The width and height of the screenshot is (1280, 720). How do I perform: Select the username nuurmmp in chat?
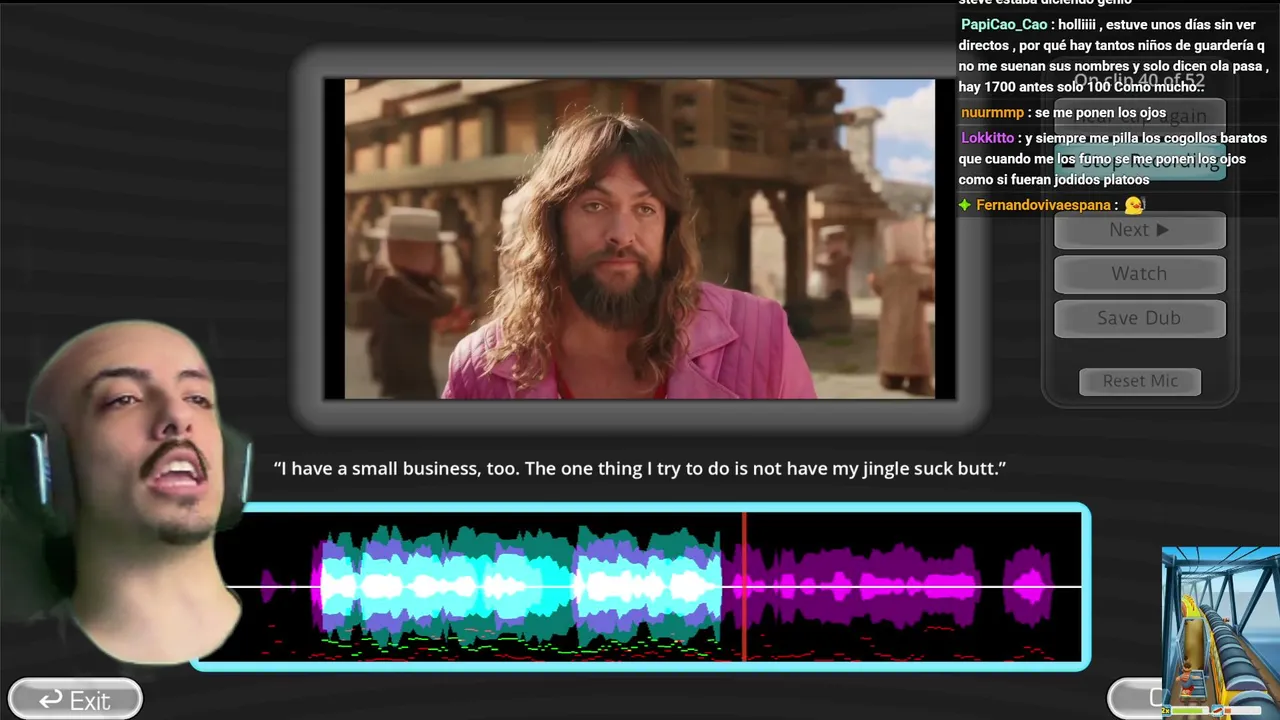point(992,113)
